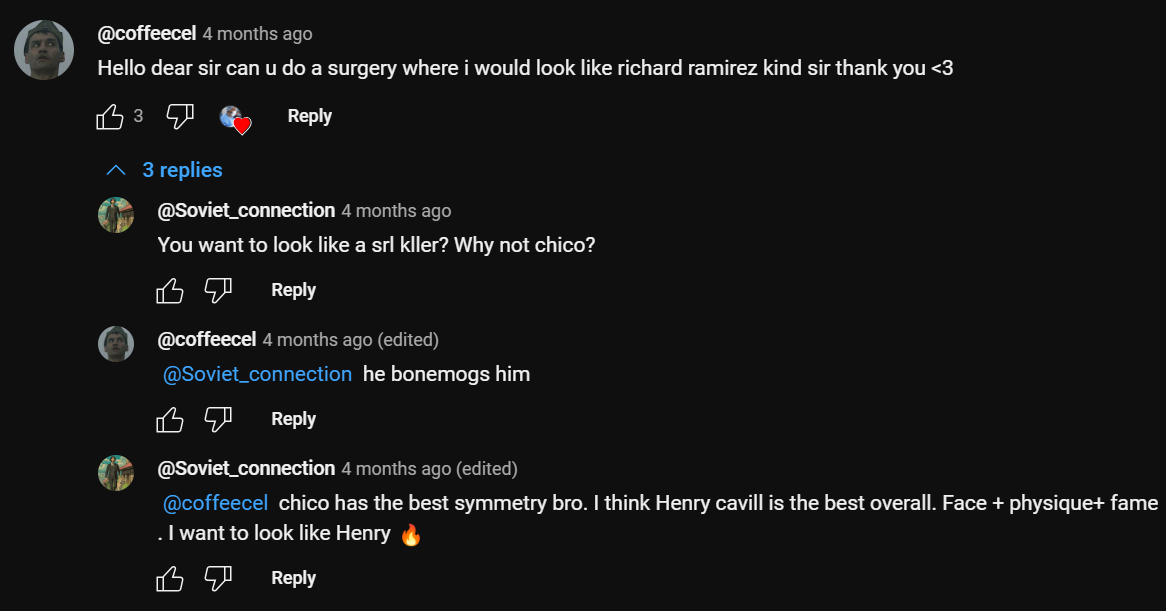Click the top comment's '4 months ago' timestamp
The image size is (1166, 611).
coord(257,34)
